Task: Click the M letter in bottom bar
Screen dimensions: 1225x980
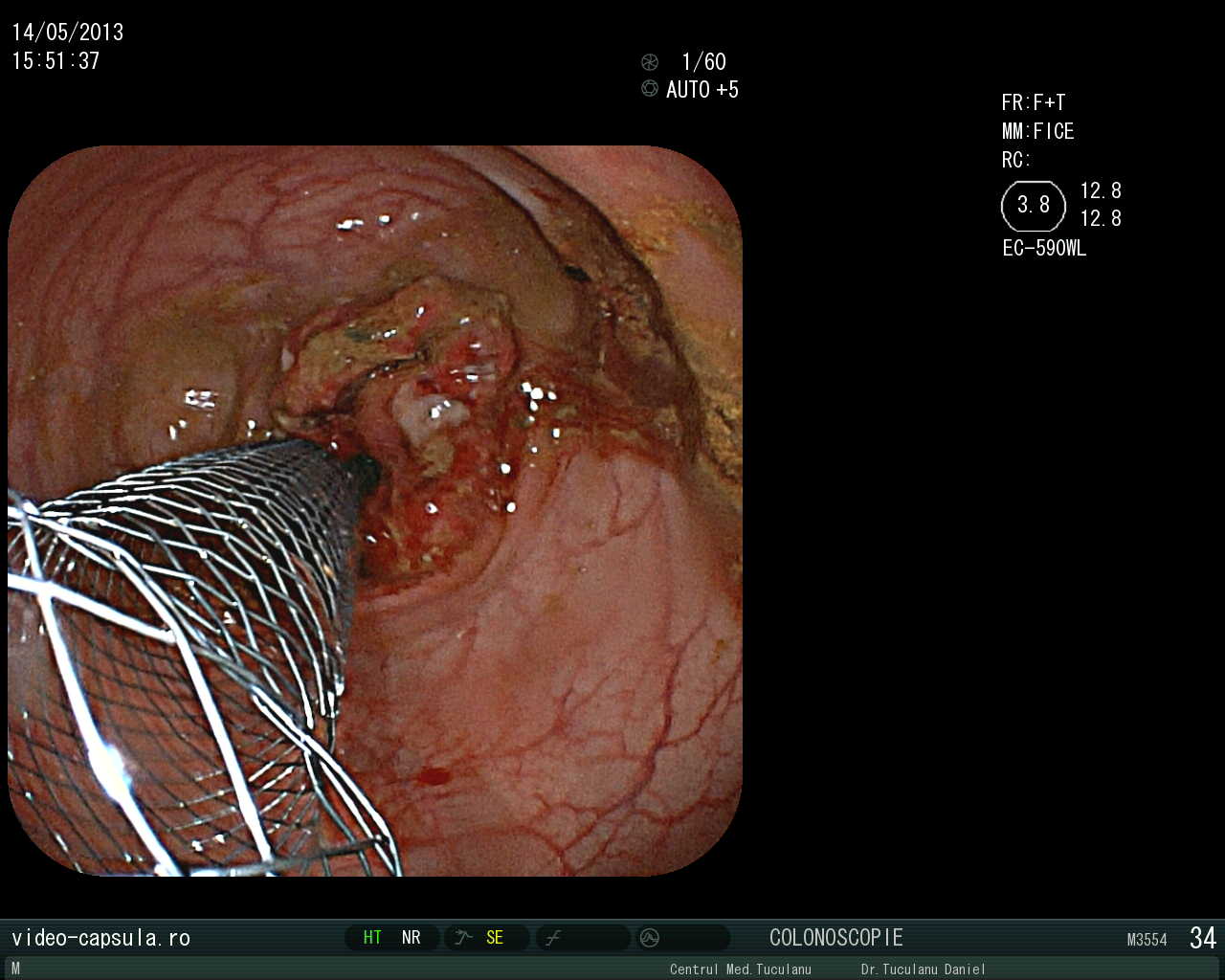Action: (x=15, y=969)
